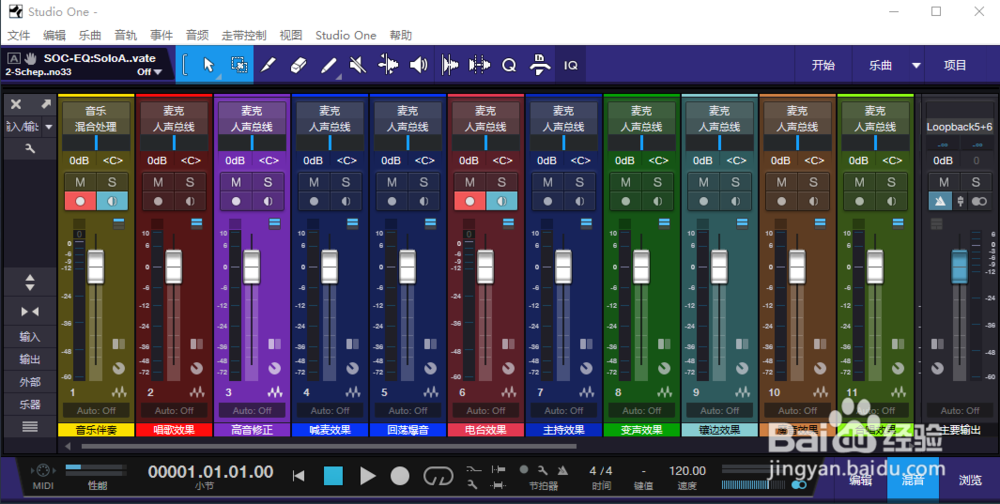Select the Bend tool
This screenshot has height=504, width=1000.
388,65
